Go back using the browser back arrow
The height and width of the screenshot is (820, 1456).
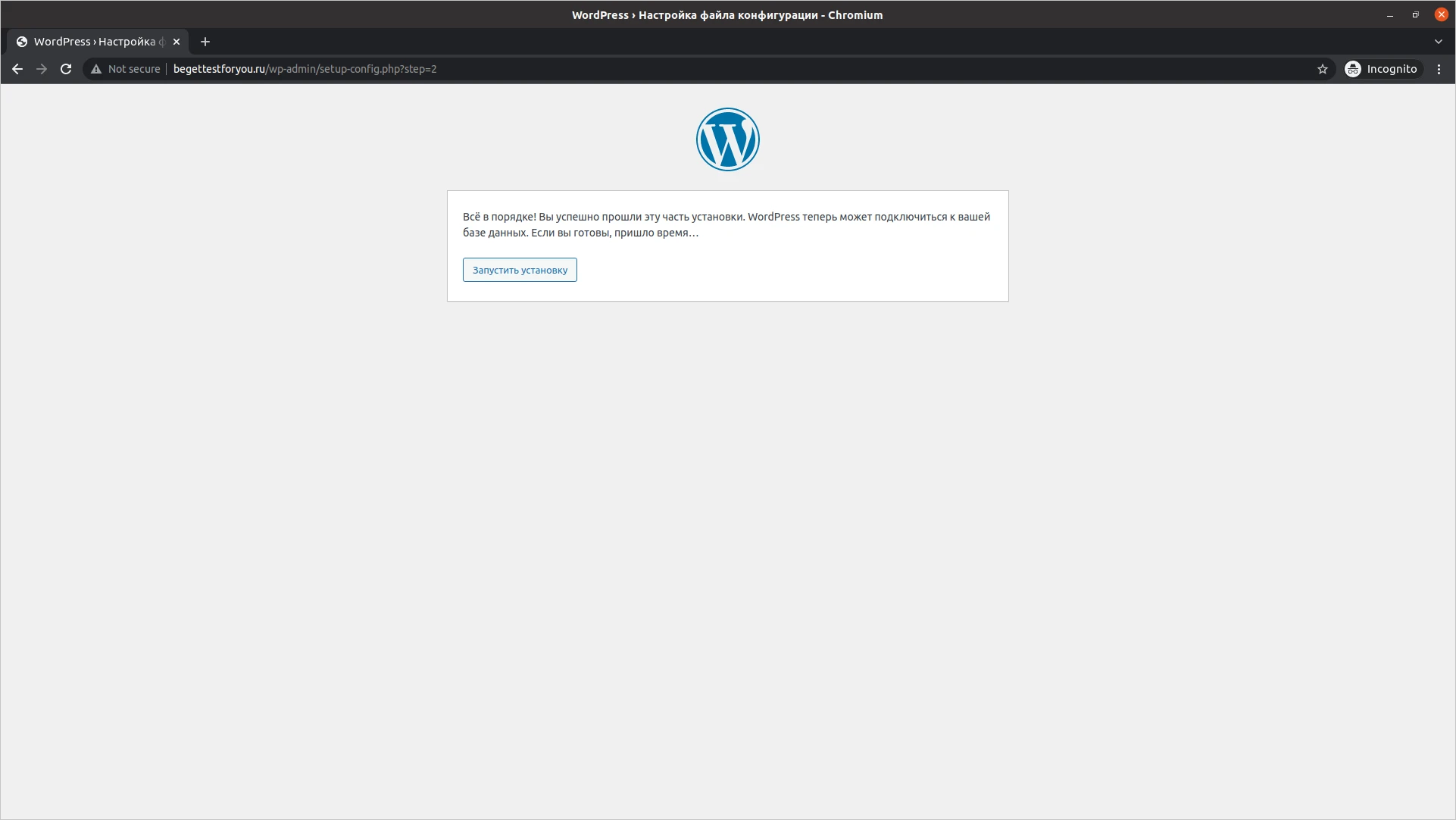[x=17, y=69]
